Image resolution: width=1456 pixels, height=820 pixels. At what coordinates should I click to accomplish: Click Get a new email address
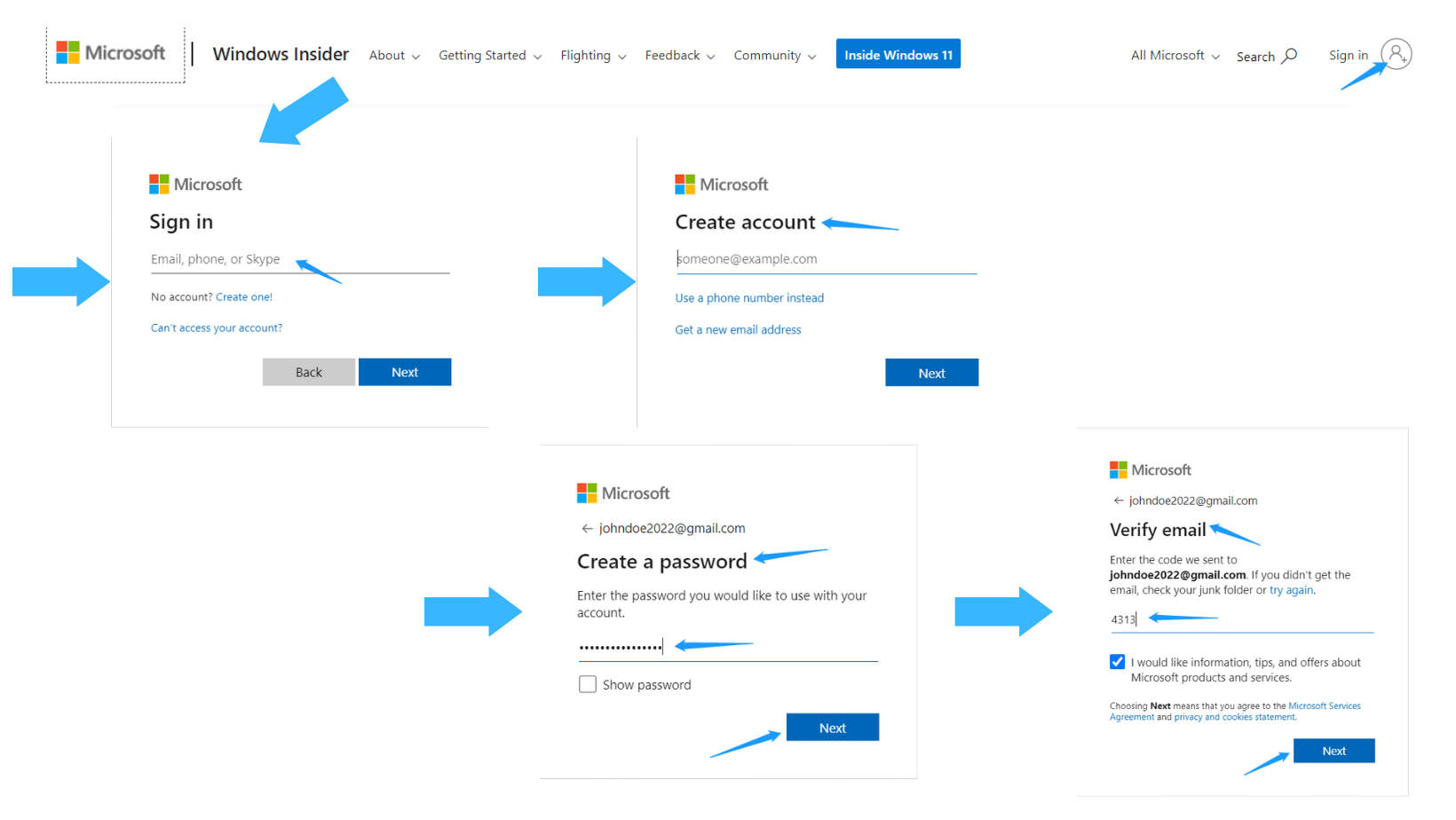pyautogui.click(x=738, y=330)
